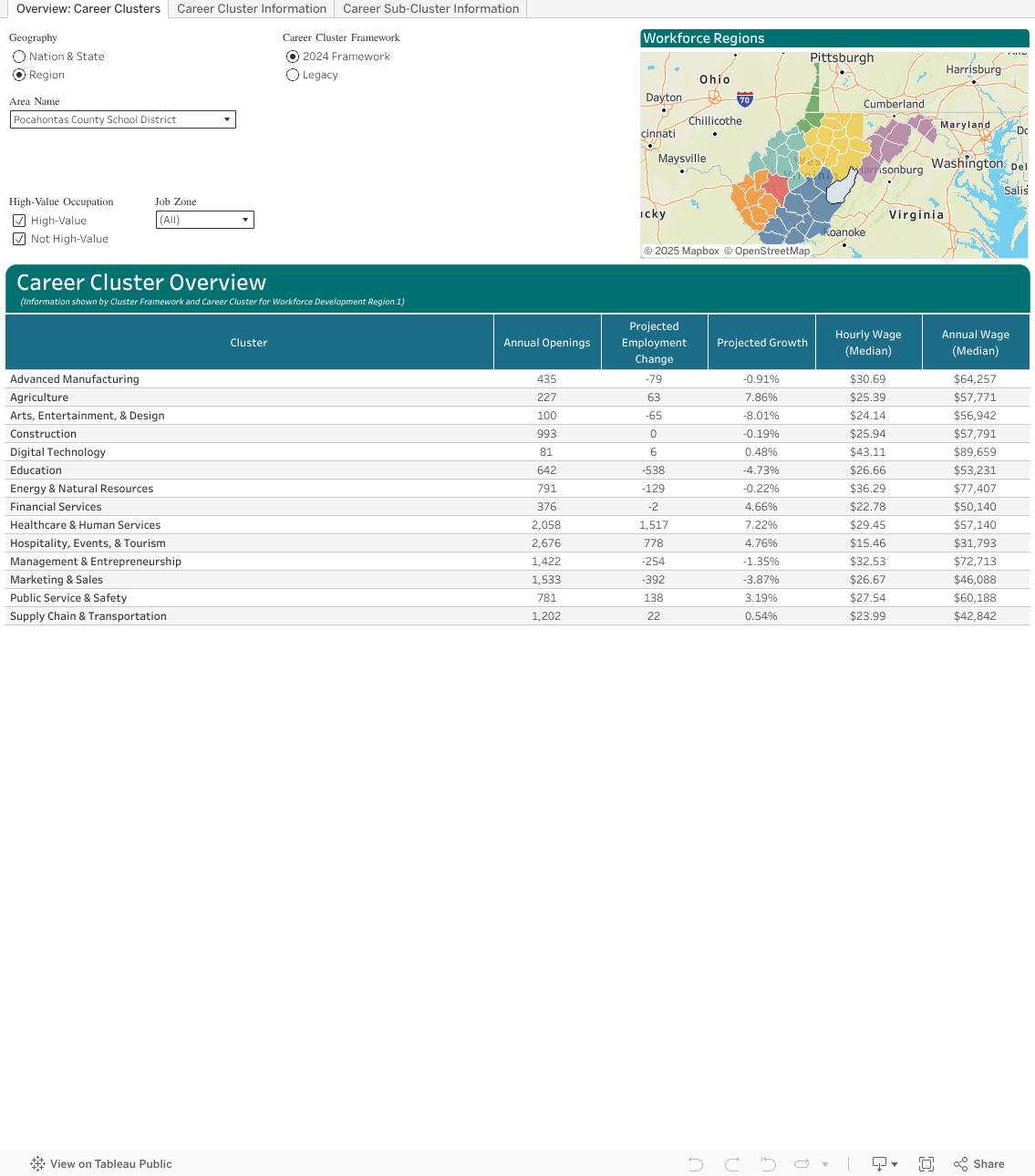
Task: Click the Refresh data icon
Action: [802, 1164]
